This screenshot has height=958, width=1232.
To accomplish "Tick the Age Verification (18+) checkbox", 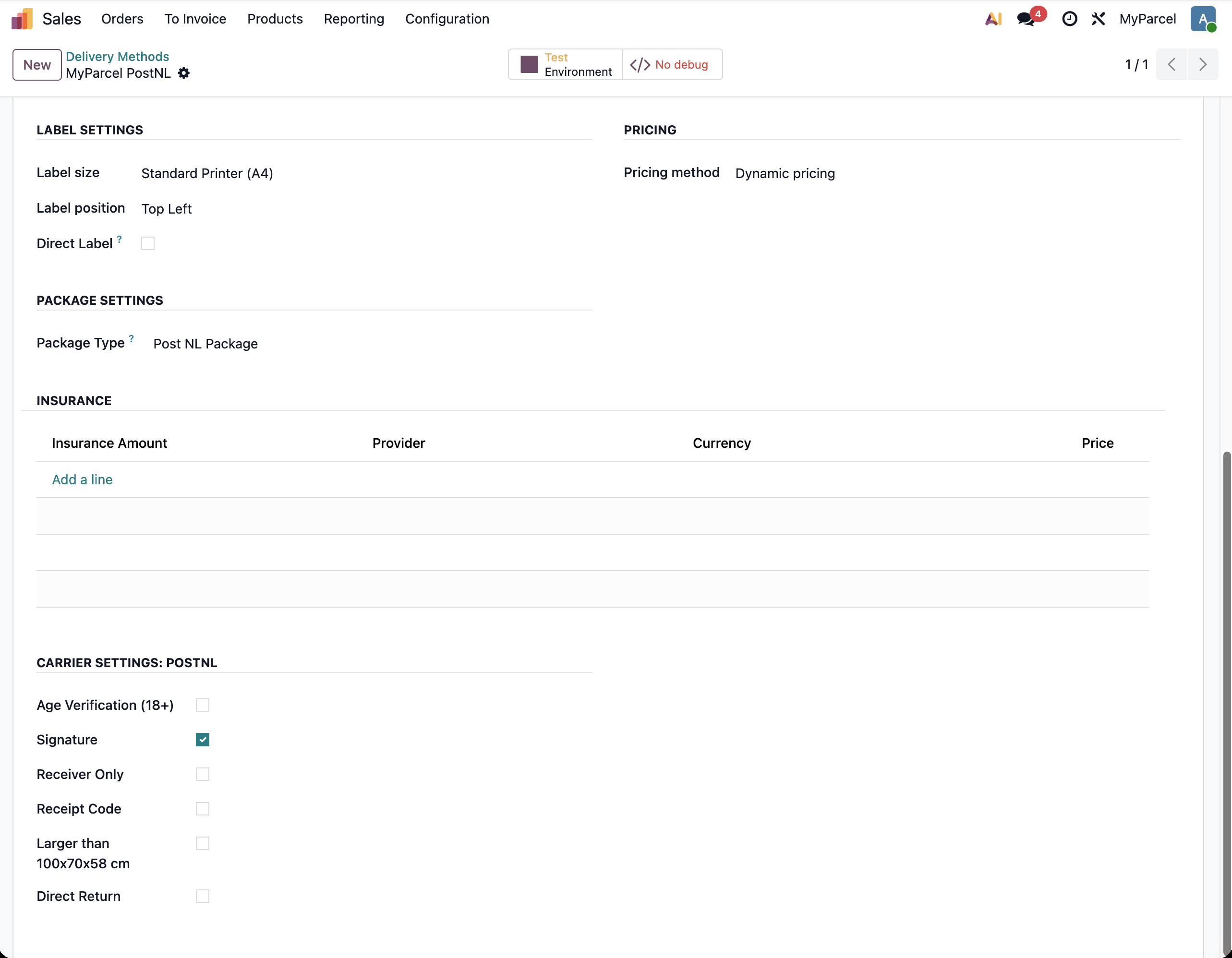I will point(203,706).
